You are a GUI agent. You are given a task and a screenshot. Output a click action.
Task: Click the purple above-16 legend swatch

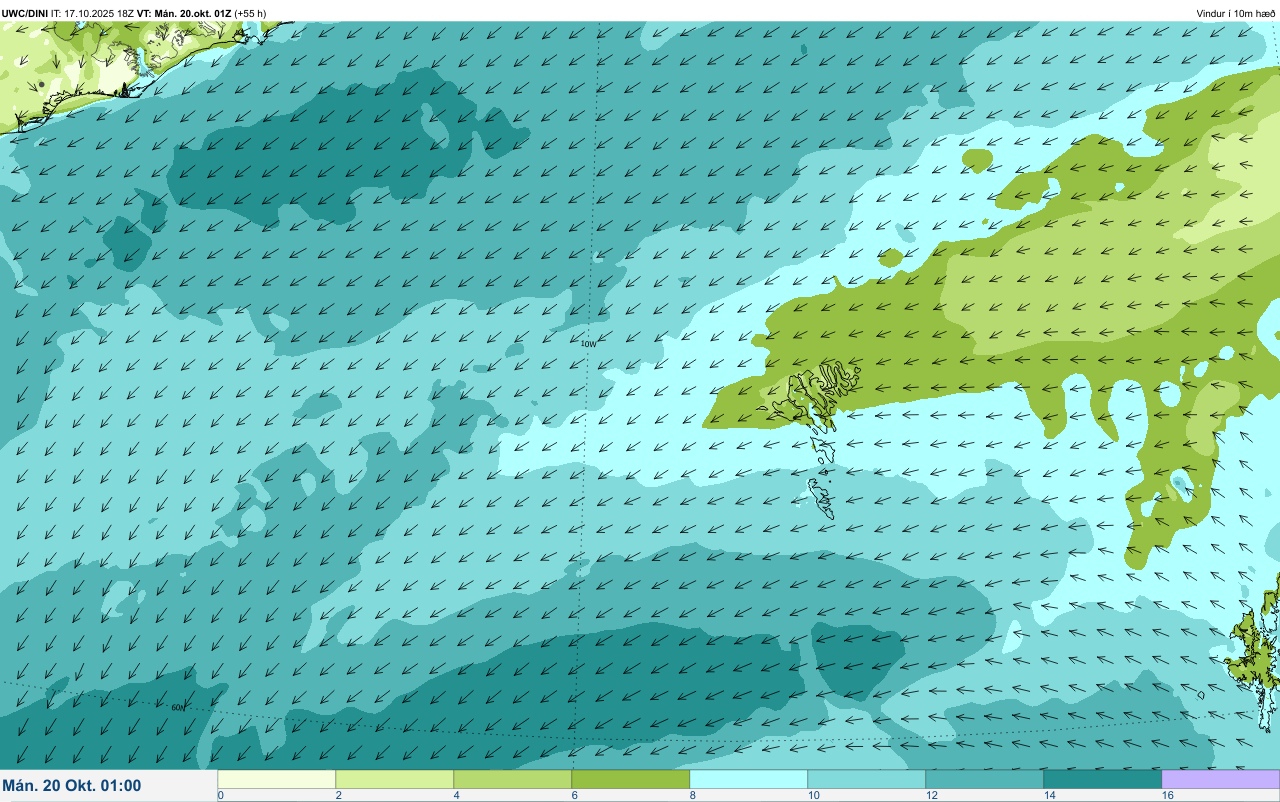point(1220,779)
